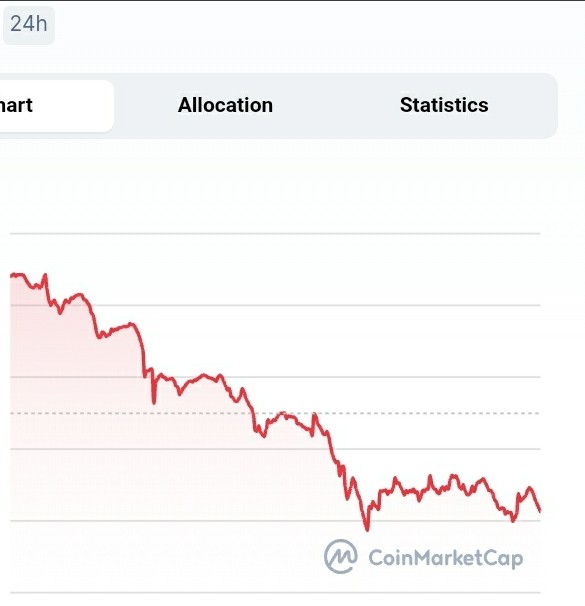Image resolution: width=585 pixels, height=606 pixels.
Task: Click the topmost horizontal gridline of the chart
Action: [275, 233]
